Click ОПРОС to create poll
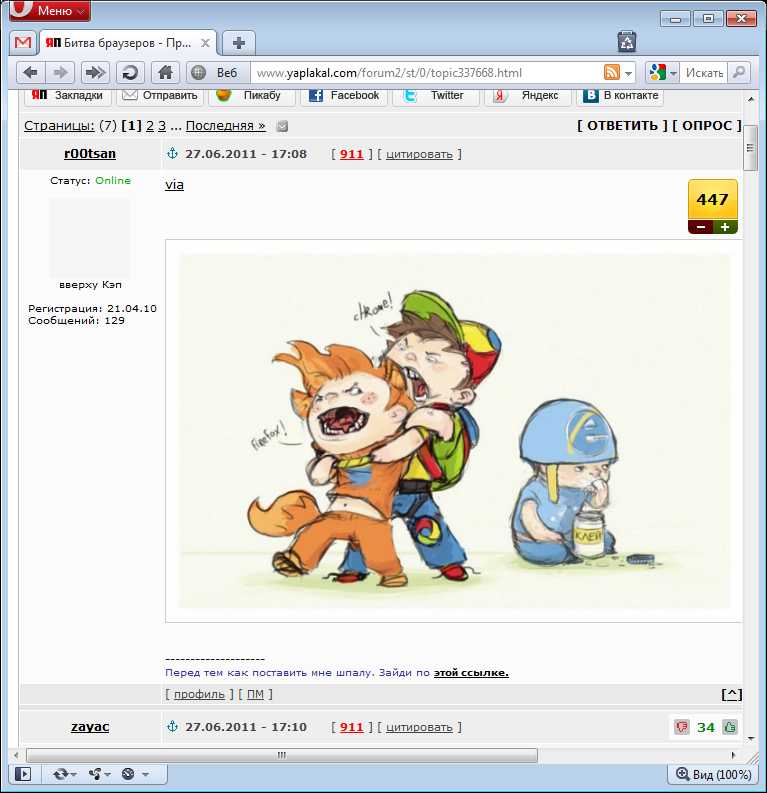The height and width of the screenshot is (793, 767). (707, 125)
